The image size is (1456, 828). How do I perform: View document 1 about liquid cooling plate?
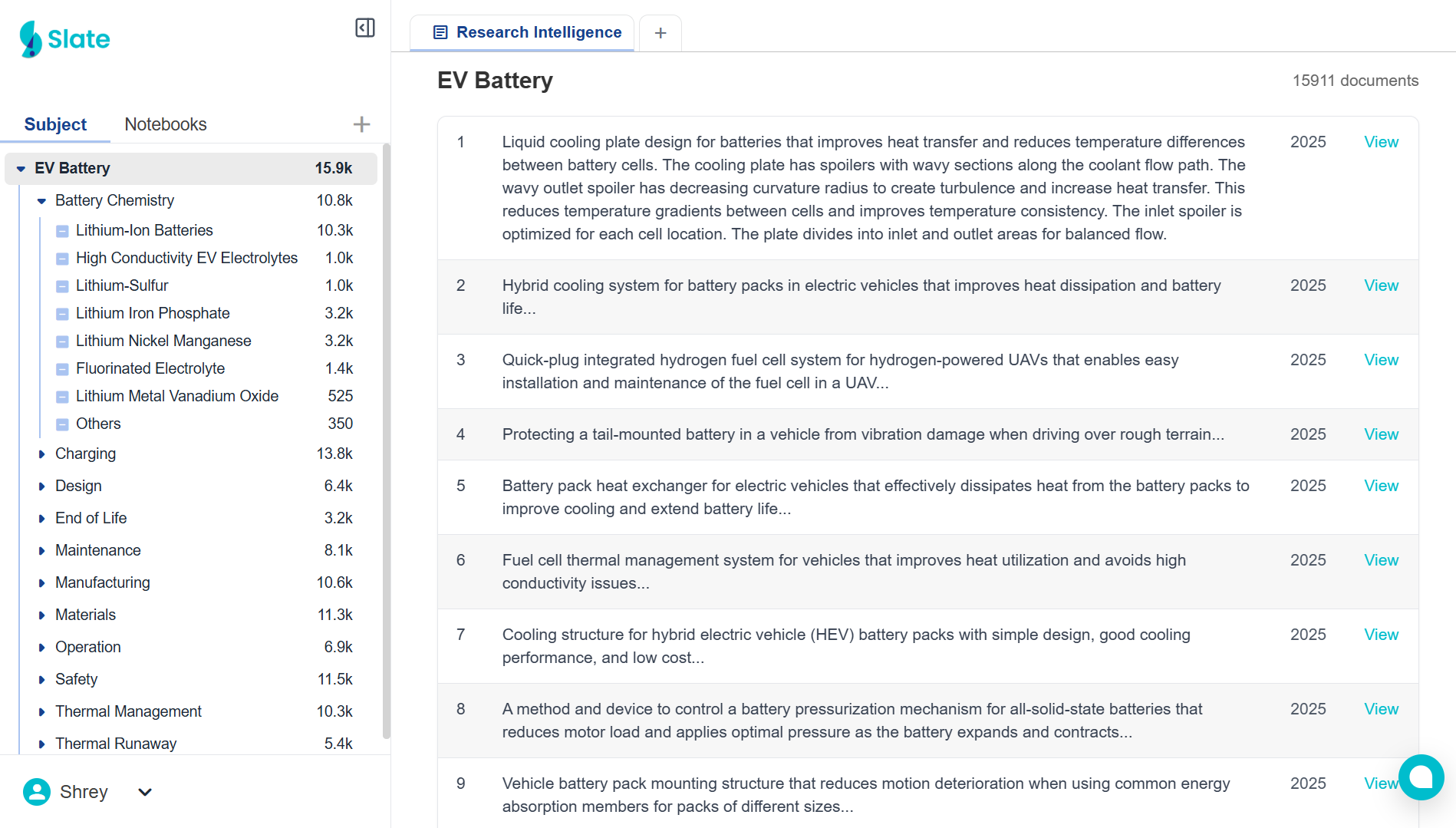pos(1381,142)
